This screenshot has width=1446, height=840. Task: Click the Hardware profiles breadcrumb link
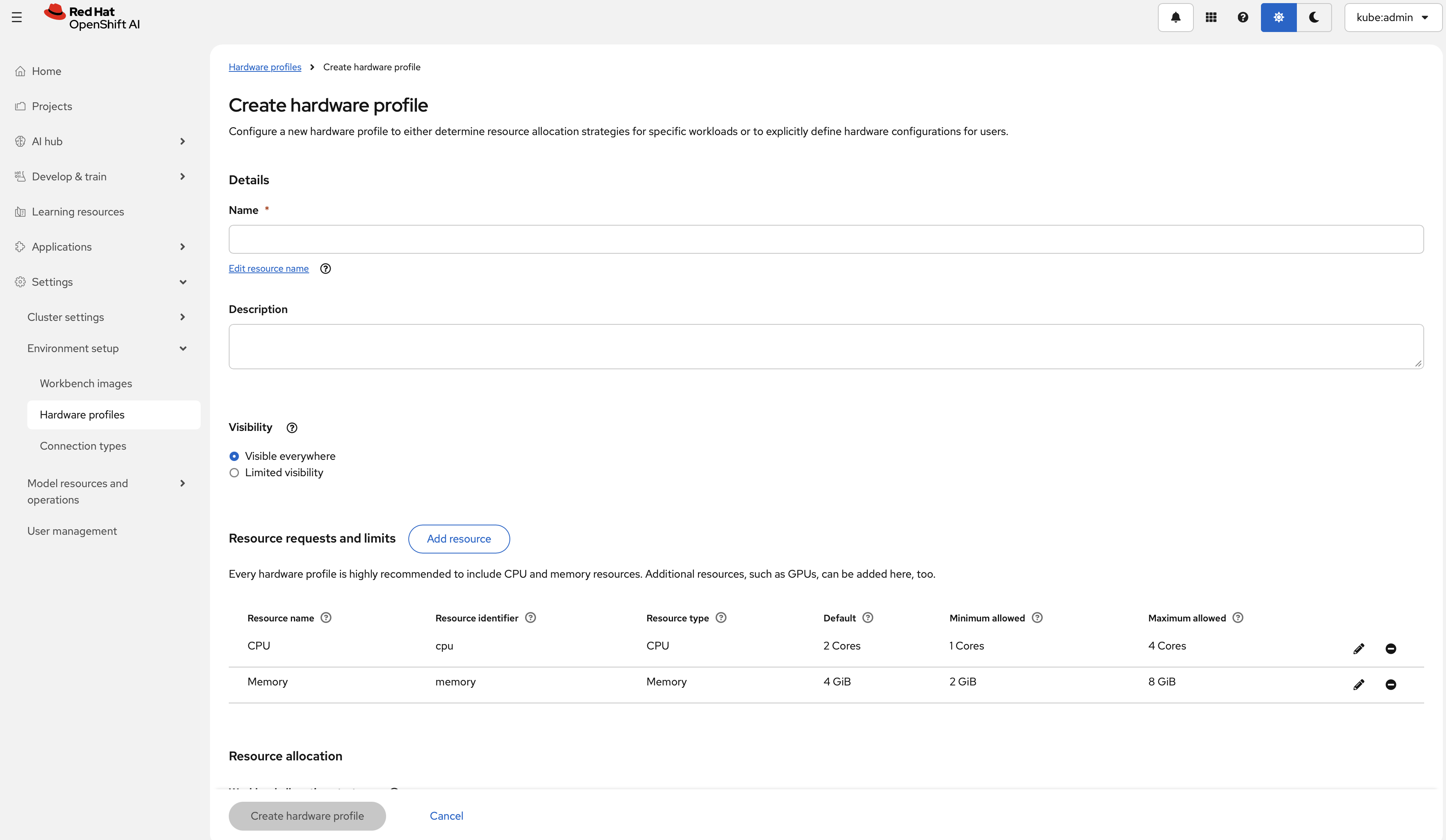click(x=265, y=67)
